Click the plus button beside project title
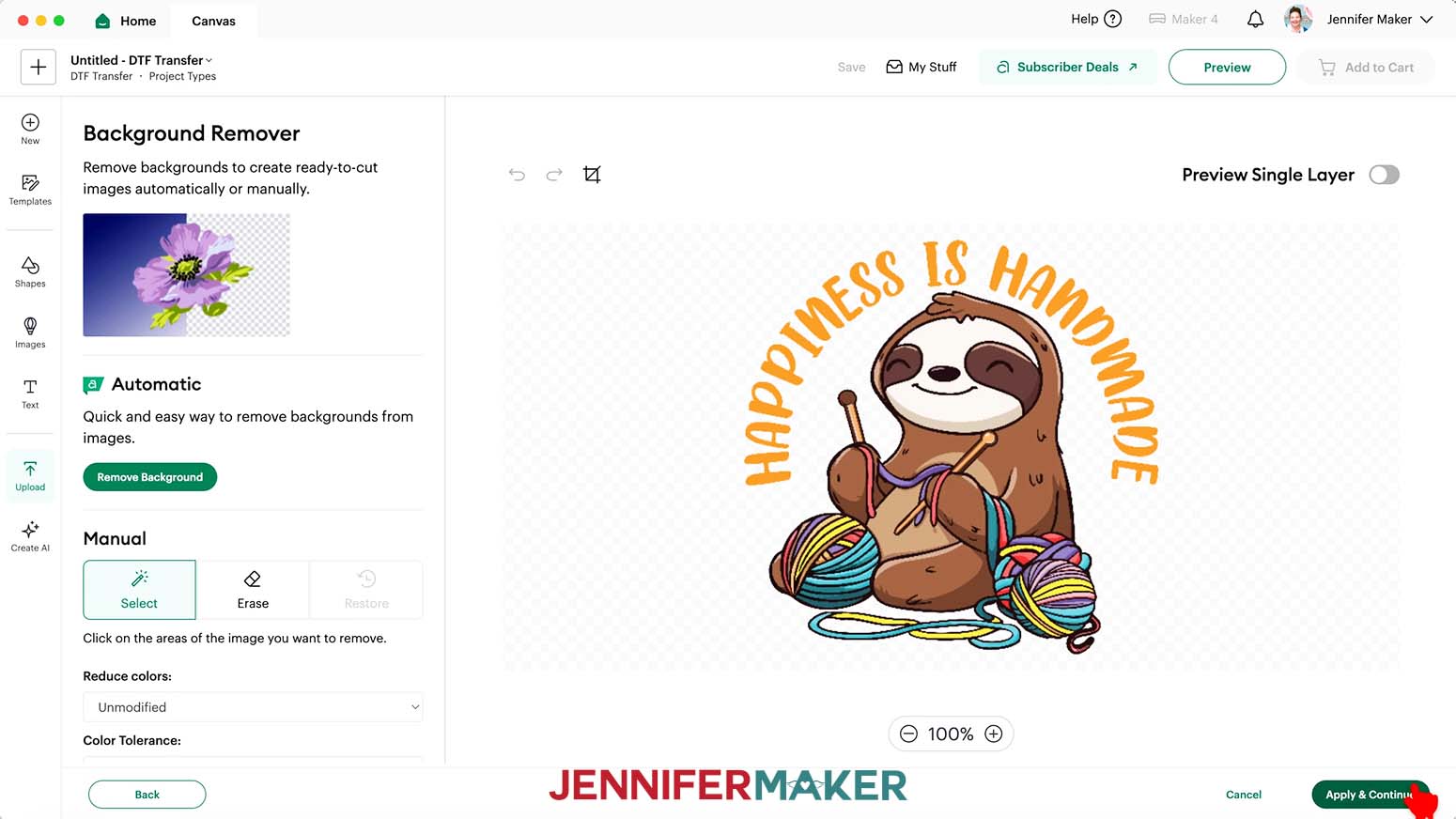 pos(39,67)
